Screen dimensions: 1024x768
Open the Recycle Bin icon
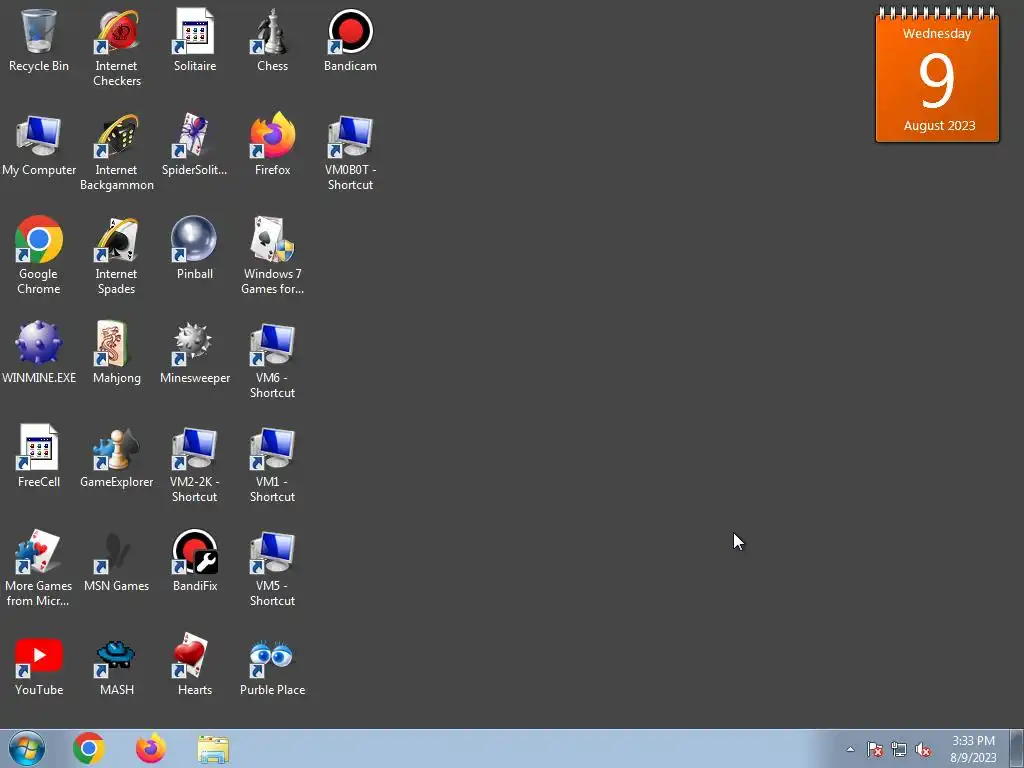(39, 40)
